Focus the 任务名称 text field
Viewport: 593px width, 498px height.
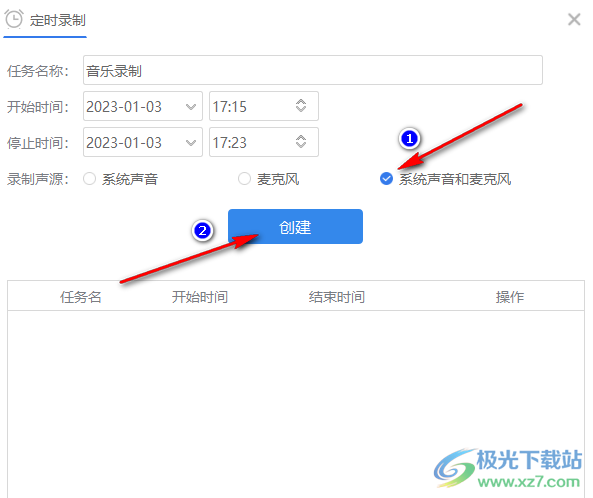pyautogui.click(x=313, y=70)
